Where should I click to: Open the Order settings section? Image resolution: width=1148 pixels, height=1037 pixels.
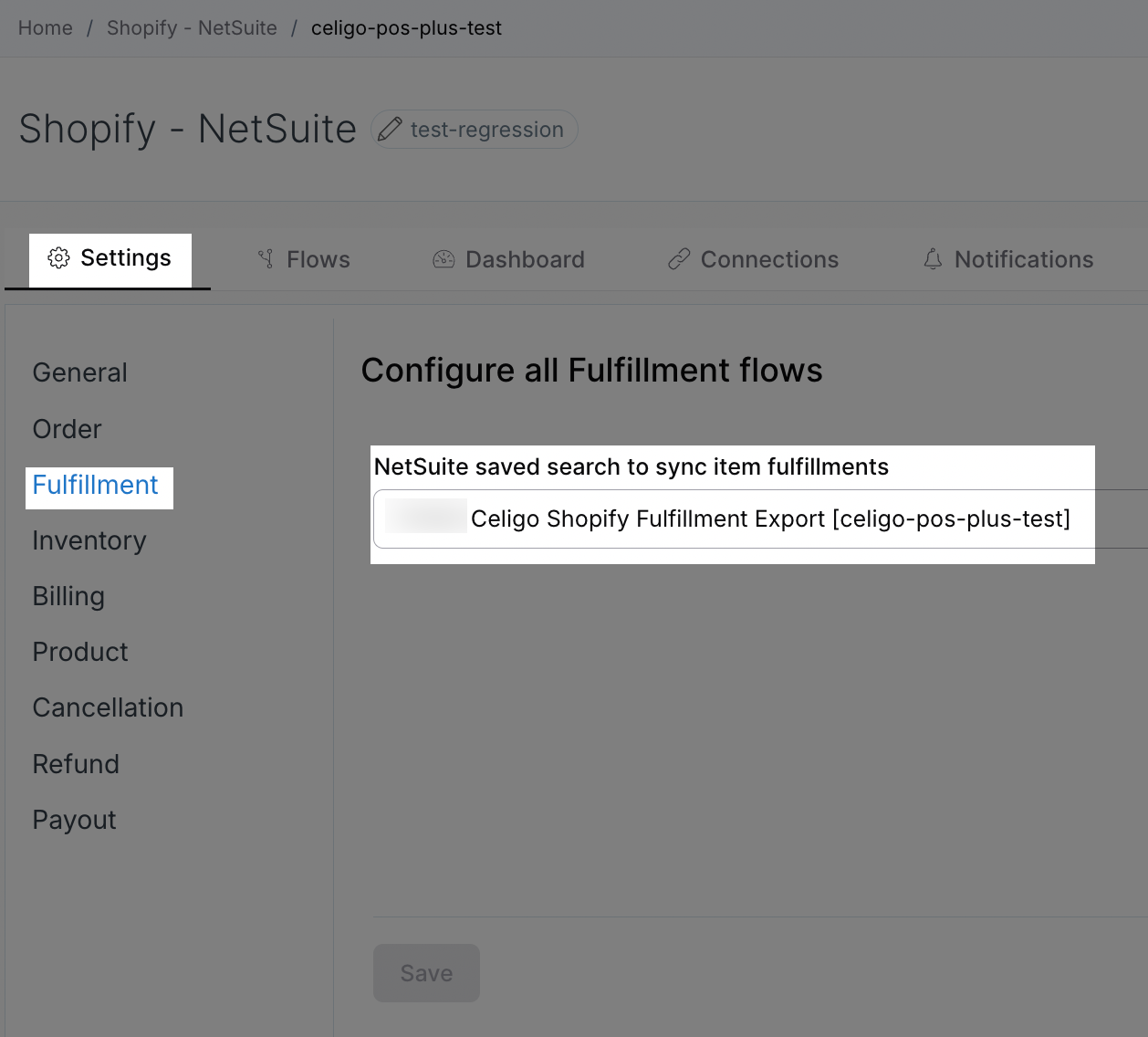(68, 429)
